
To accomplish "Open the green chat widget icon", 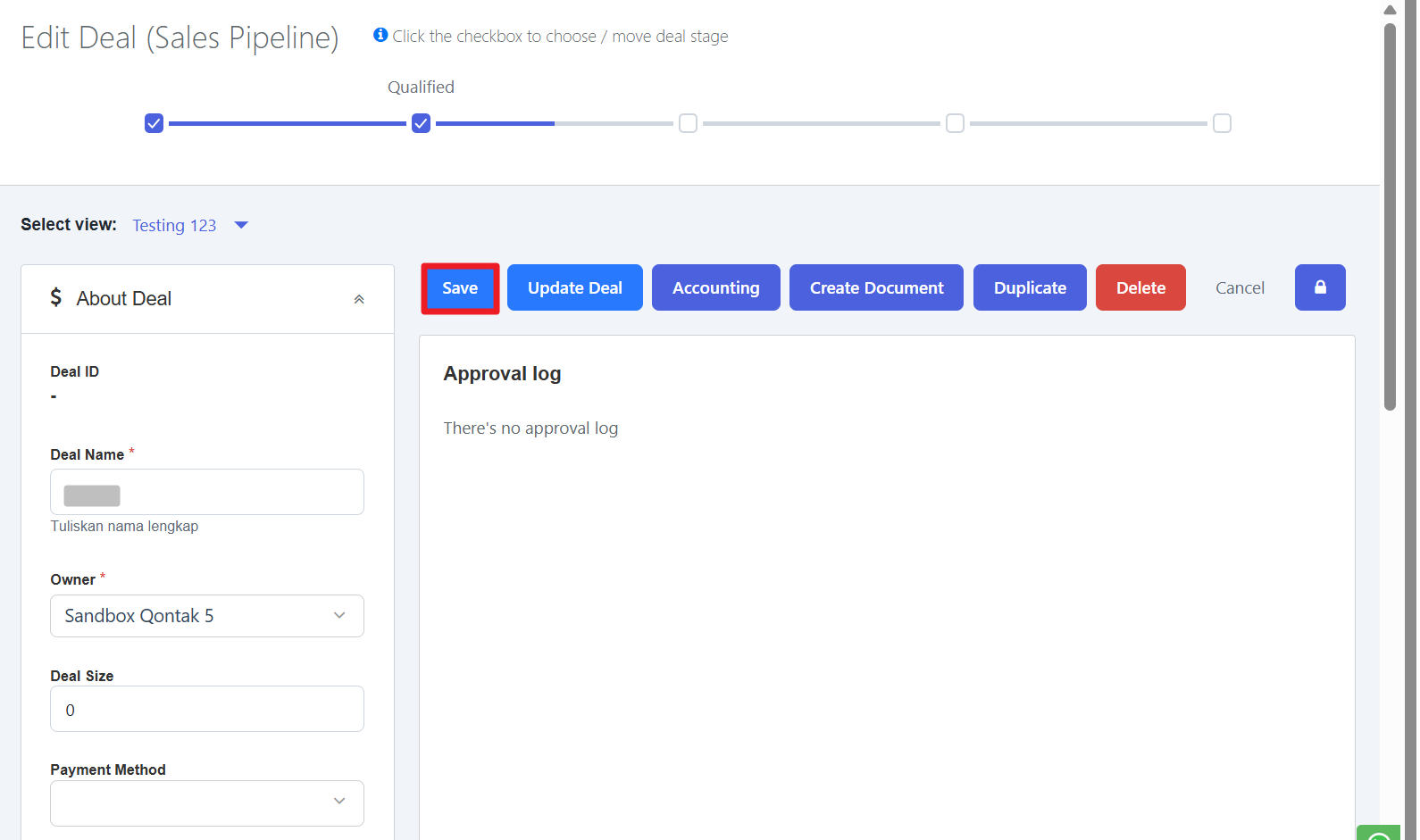I will pyautogui.click(x=1378, y=834).
